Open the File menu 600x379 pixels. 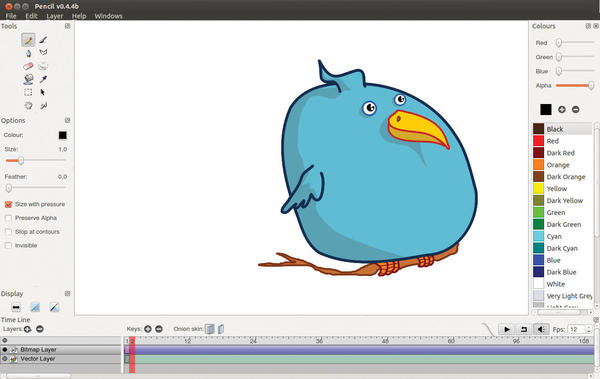pos(11,16)
